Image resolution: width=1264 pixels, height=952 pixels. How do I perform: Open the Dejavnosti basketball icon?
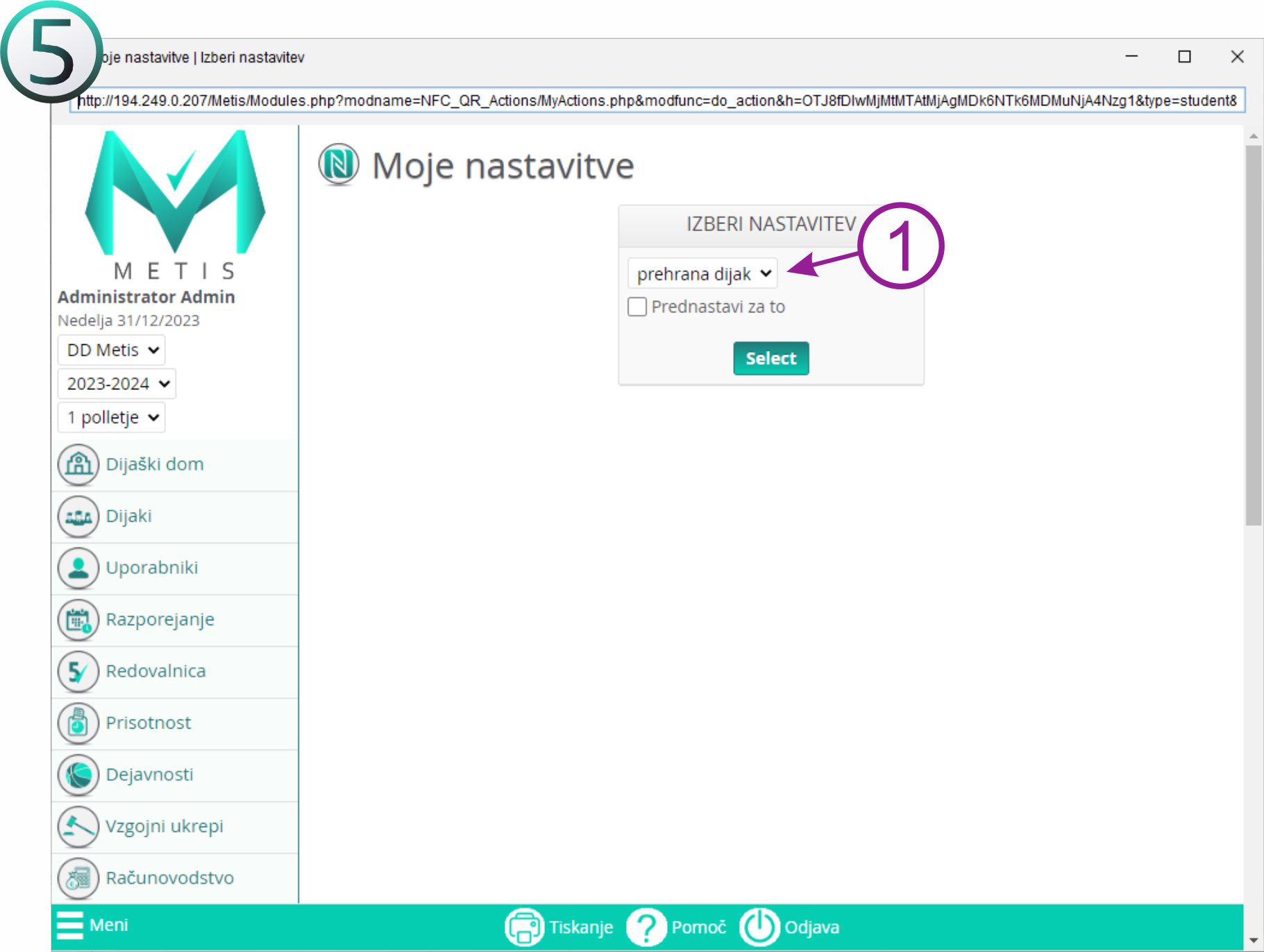[x=78, y=774]
